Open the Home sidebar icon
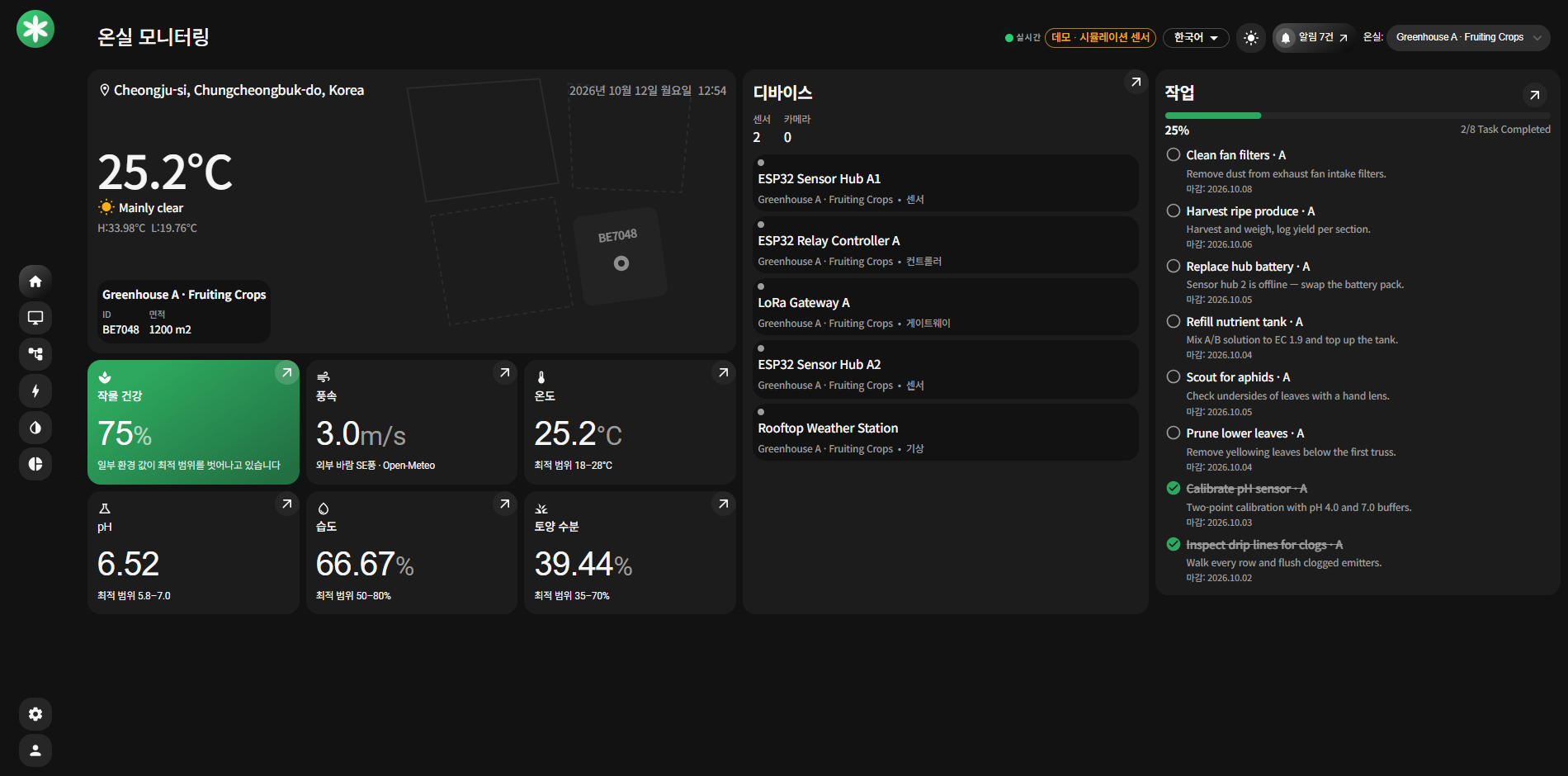Image resolution: width=1568 pixels, height=776 pixels. point(35,282)
